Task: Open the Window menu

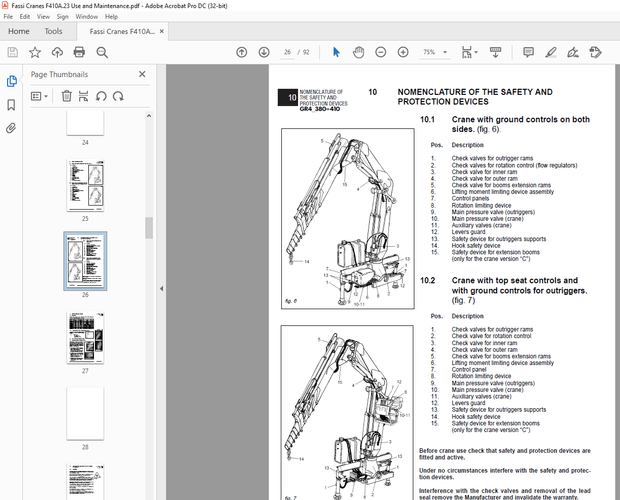Action: (x=87, y=17)
